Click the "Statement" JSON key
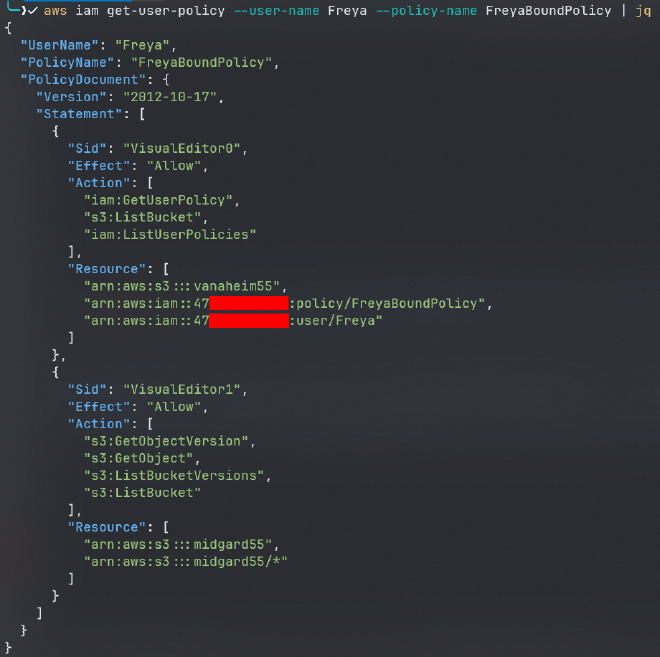 pos(79,114)
